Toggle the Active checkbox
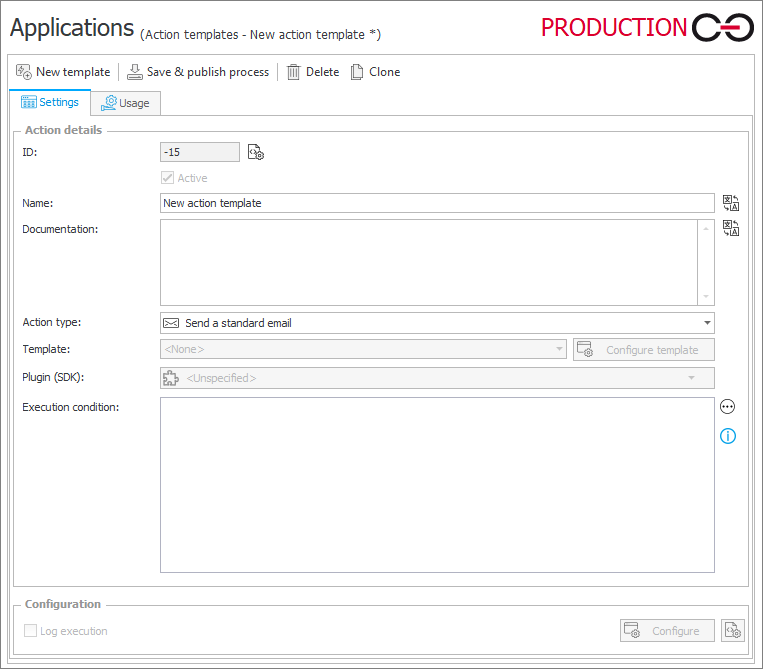763x669 pixels. point(167,178)
